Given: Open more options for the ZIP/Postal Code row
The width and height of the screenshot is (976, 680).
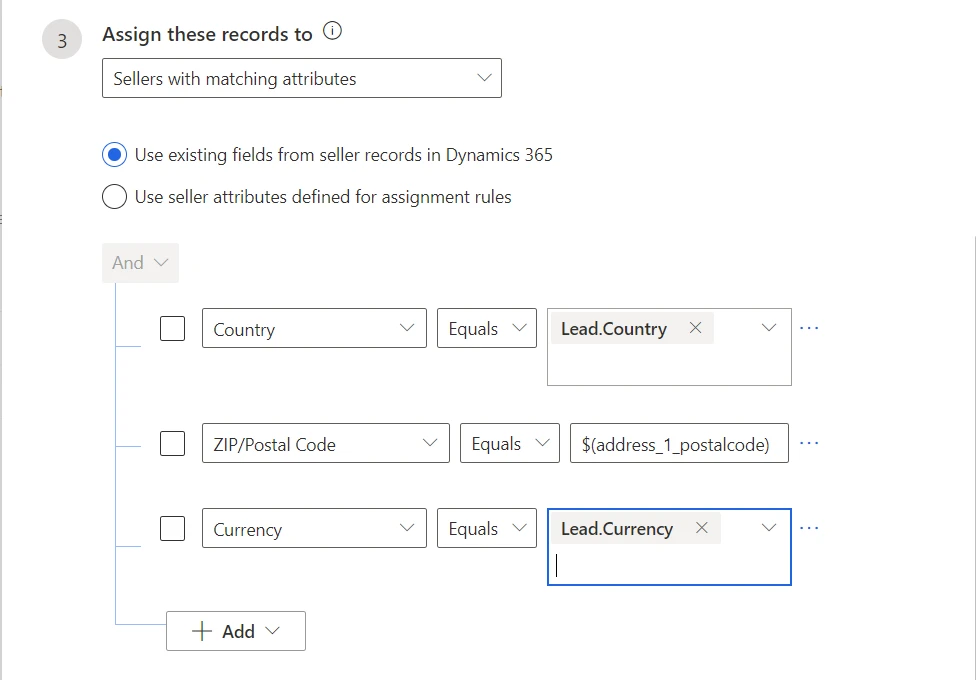Looking at the screenshot, I should pos(809,441).
